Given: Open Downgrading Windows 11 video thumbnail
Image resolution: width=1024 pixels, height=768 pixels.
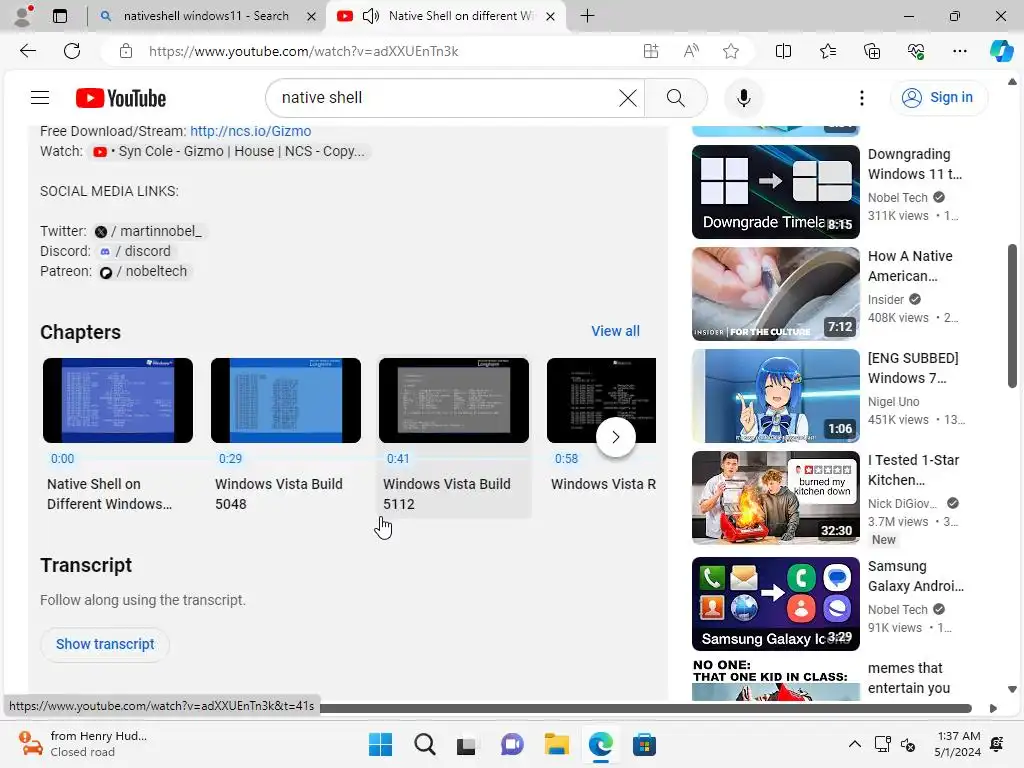Looking at the screenshot, I should click(x=776, y=192).
